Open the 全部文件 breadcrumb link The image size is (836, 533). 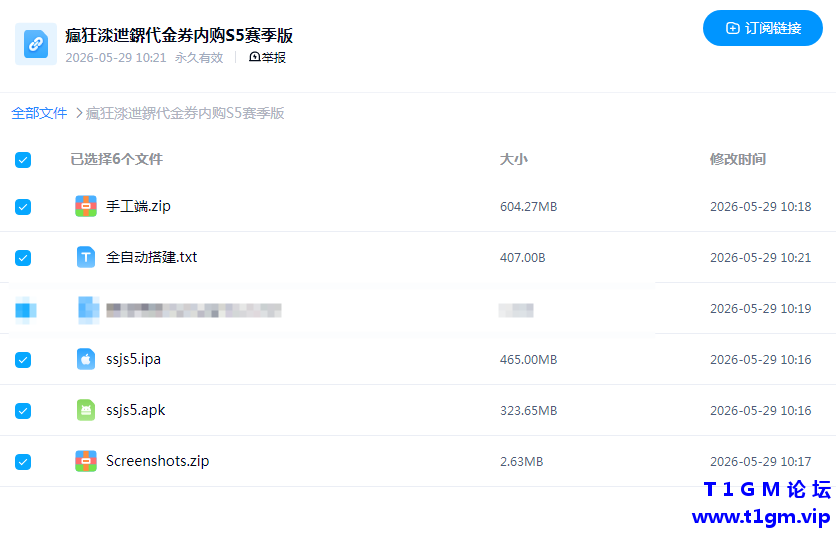click(x=39, y=113)
